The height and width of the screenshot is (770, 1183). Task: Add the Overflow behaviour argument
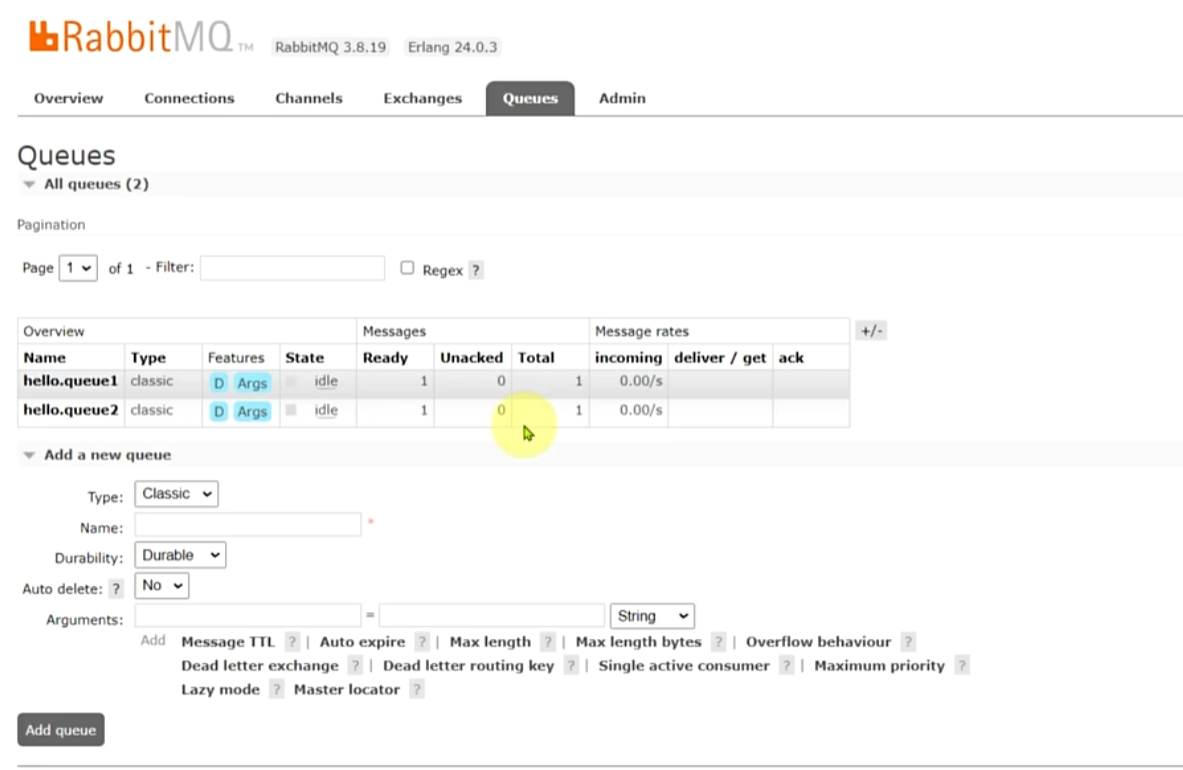(x=819, y=642)
